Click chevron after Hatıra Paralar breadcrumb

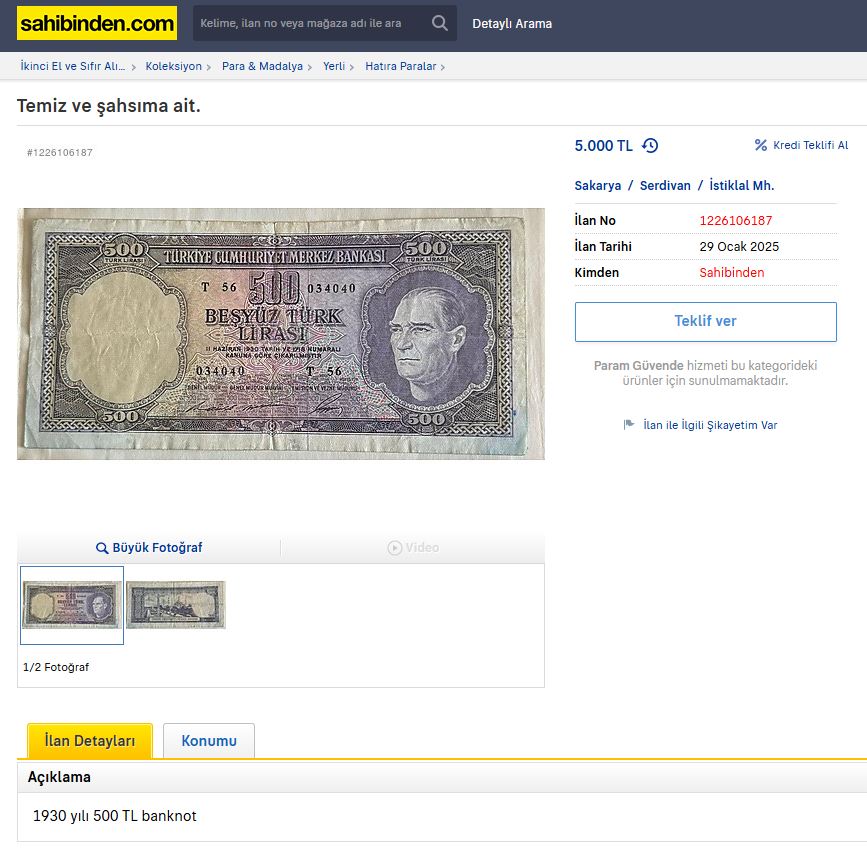point(443,67)
